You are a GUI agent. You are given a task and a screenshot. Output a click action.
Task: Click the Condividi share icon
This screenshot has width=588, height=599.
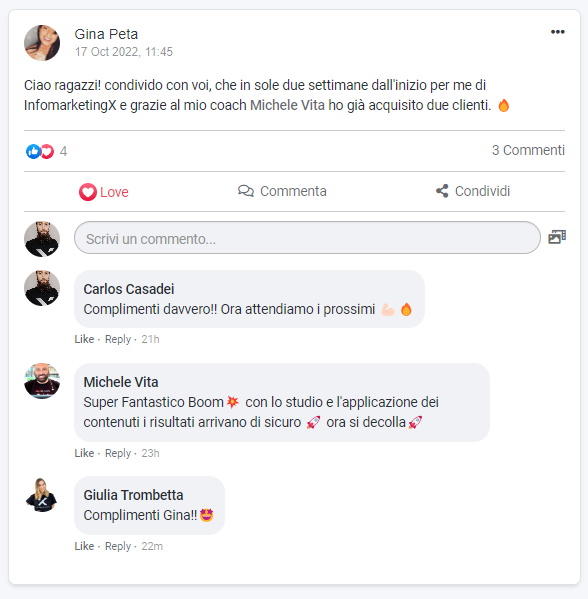442,191
